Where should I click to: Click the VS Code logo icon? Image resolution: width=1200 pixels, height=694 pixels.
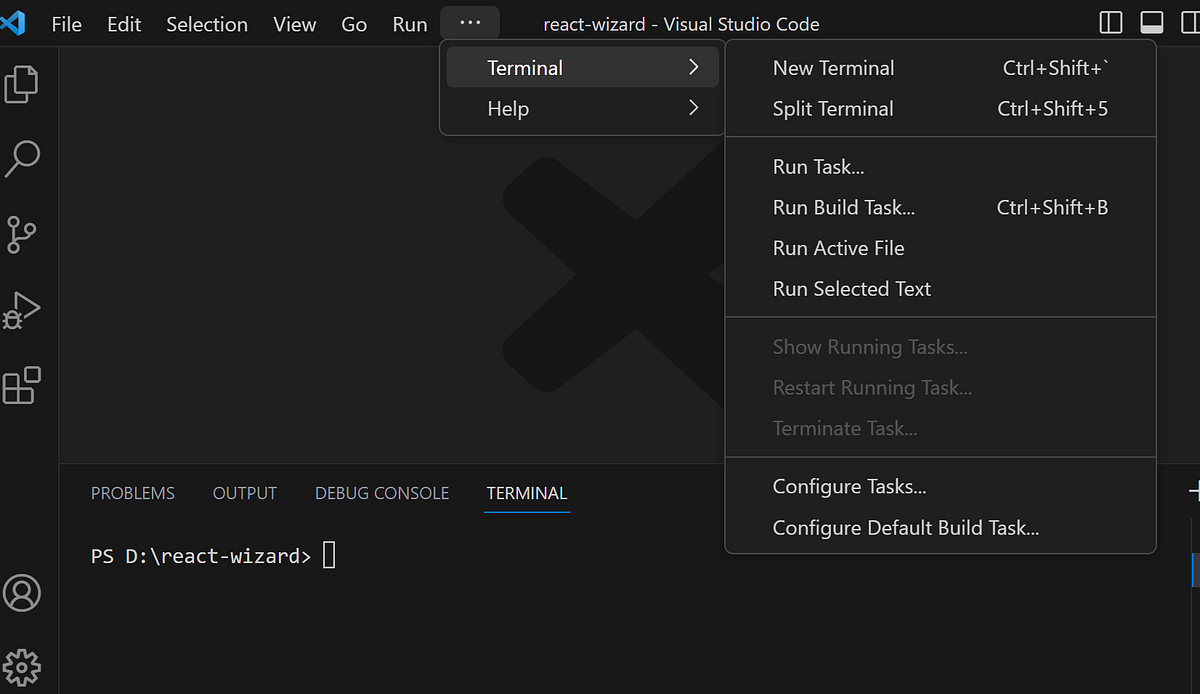14,22
